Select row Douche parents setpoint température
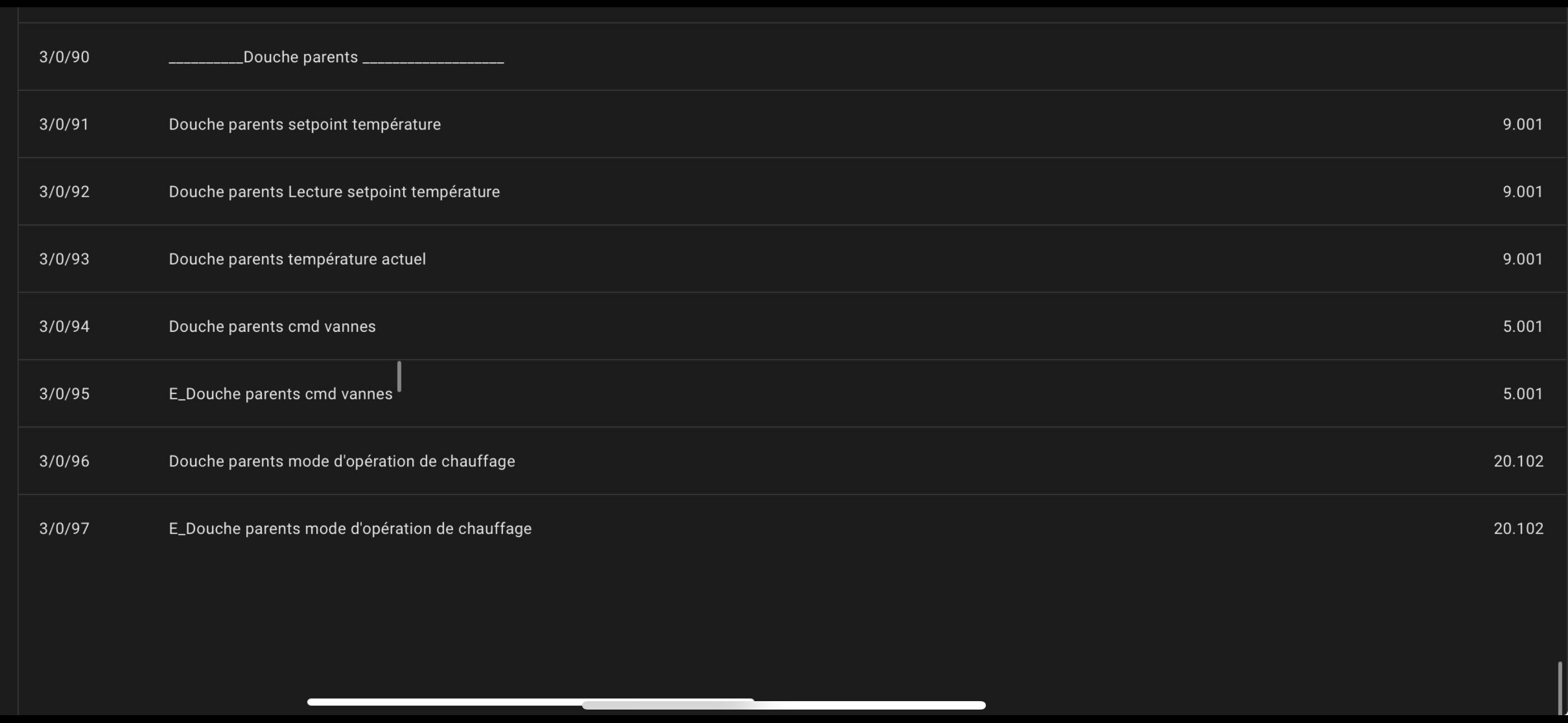Image resolution: width=1568 pixels, height=723 pixels. [x=792, y=124]
